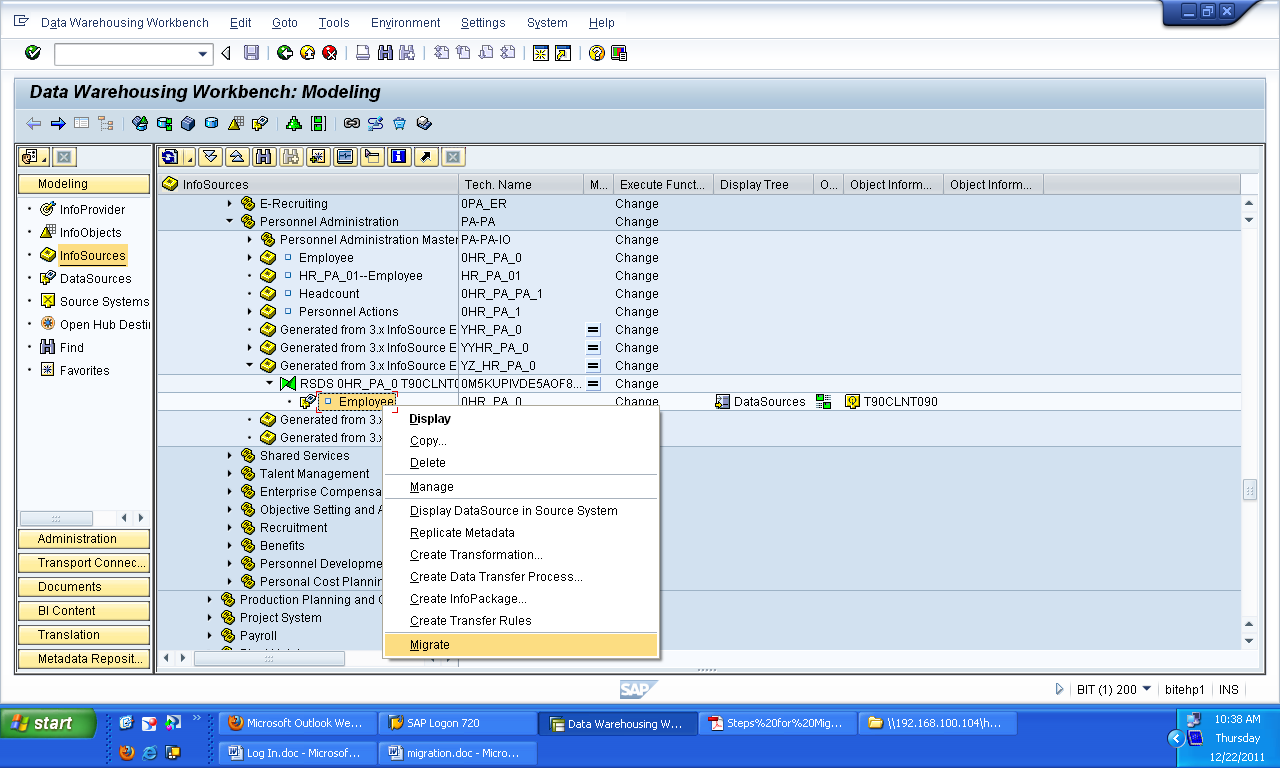
Task: Click the refresh tree icon above InfoSources
Action: click(x=170, y=157)
